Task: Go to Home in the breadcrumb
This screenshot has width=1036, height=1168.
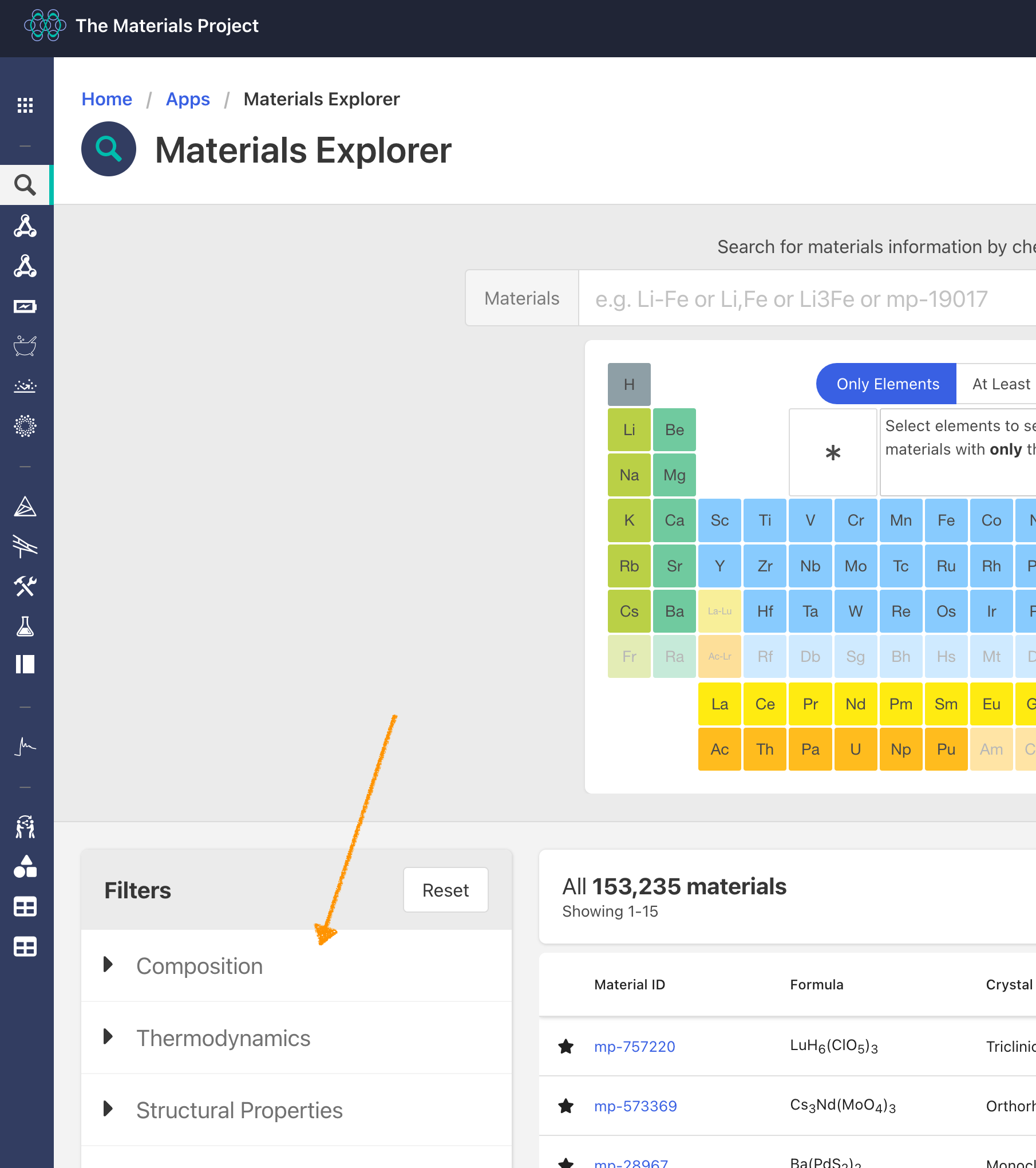Action: click(x=106, y=99)
